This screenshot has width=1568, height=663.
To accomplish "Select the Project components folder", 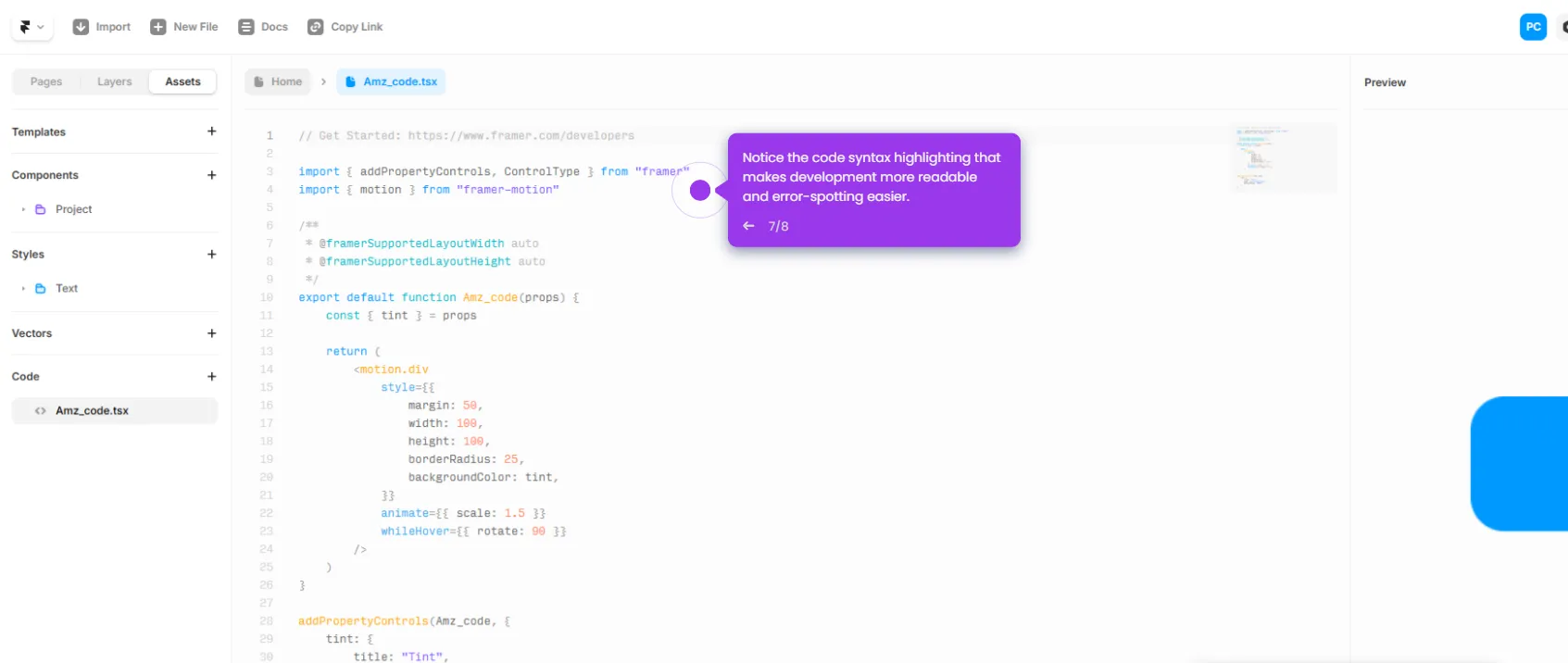I will [x=73, y=209].
